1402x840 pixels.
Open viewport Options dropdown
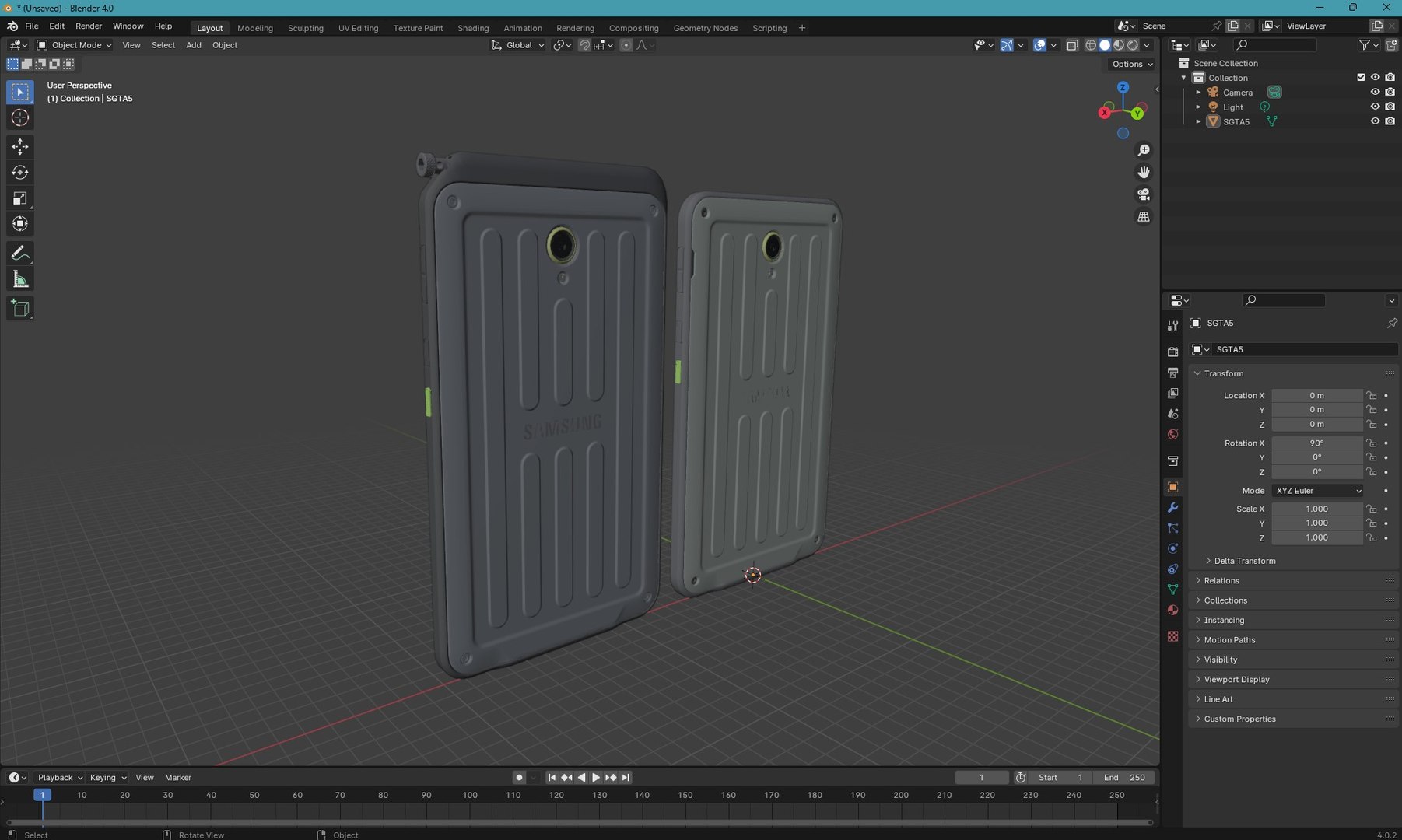pyautogui.click(x=1133, y=64)
